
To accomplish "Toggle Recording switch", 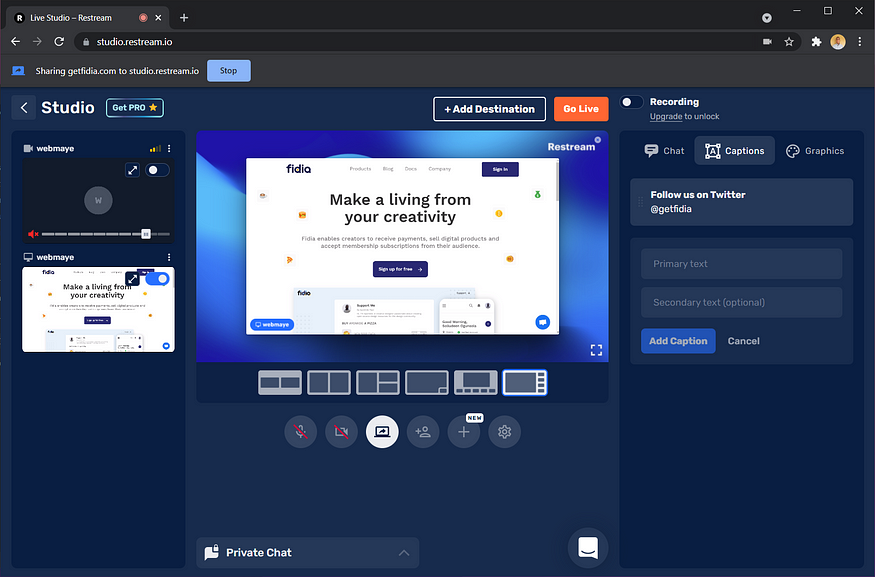I will pyautogui.click(x=632, y=102).
